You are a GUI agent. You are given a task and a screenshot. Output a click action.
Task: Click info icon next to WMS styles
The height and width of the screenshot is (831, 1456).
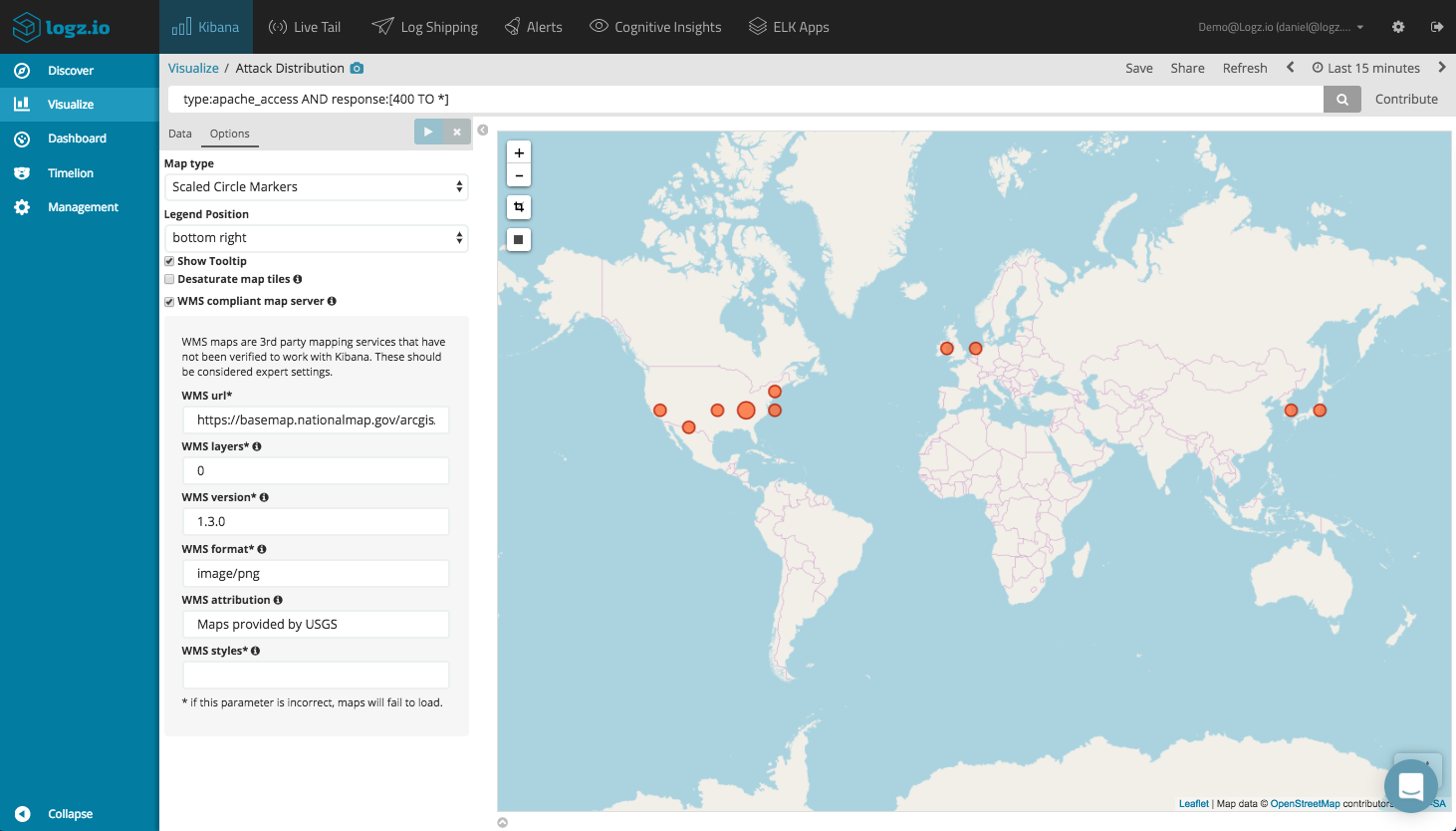(256, 651)
